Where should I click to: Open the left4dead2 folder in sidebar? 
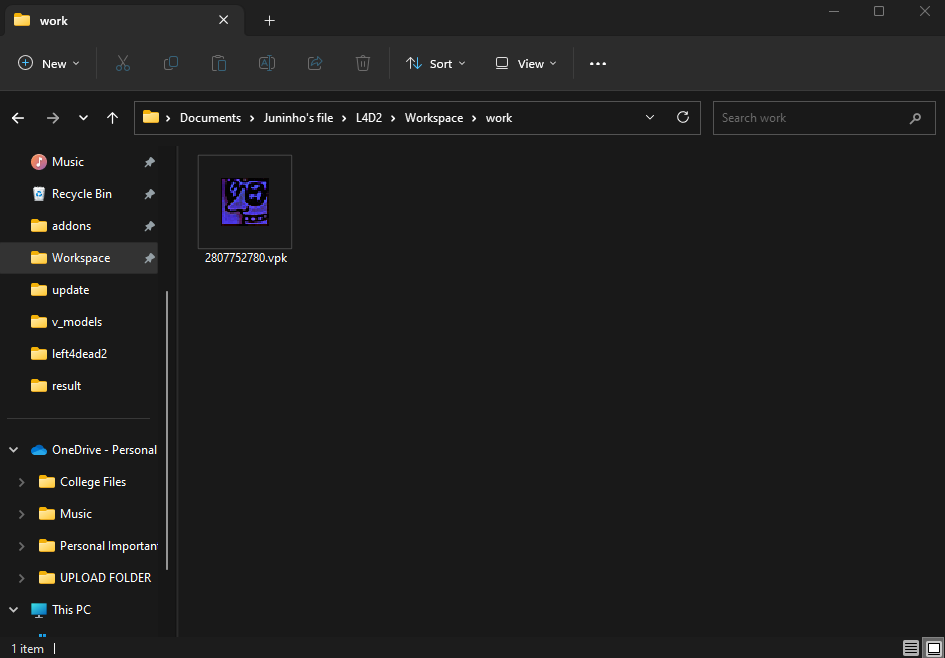(79, 354)
